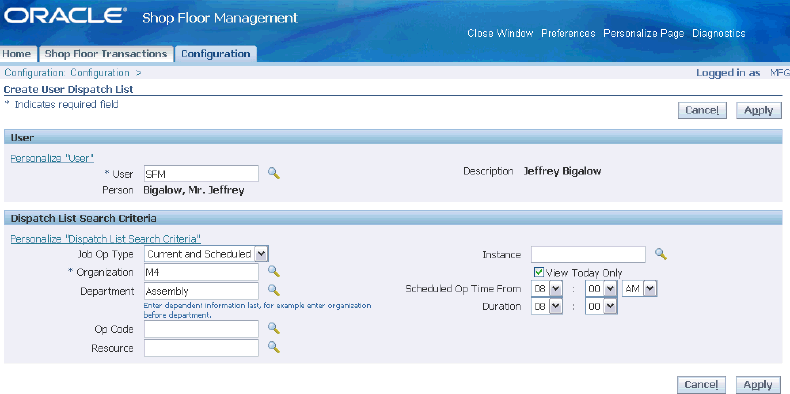The image size is (790, 394).
Task: Open the Resource field search lookup icon
Action: [x=274, y=347]
